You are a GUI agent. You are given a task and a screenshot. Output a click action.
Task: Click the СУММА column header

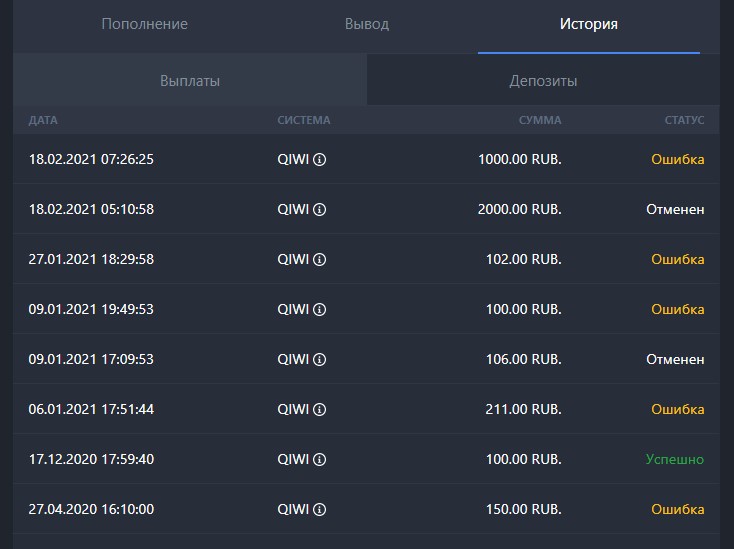tap(540, 120)
